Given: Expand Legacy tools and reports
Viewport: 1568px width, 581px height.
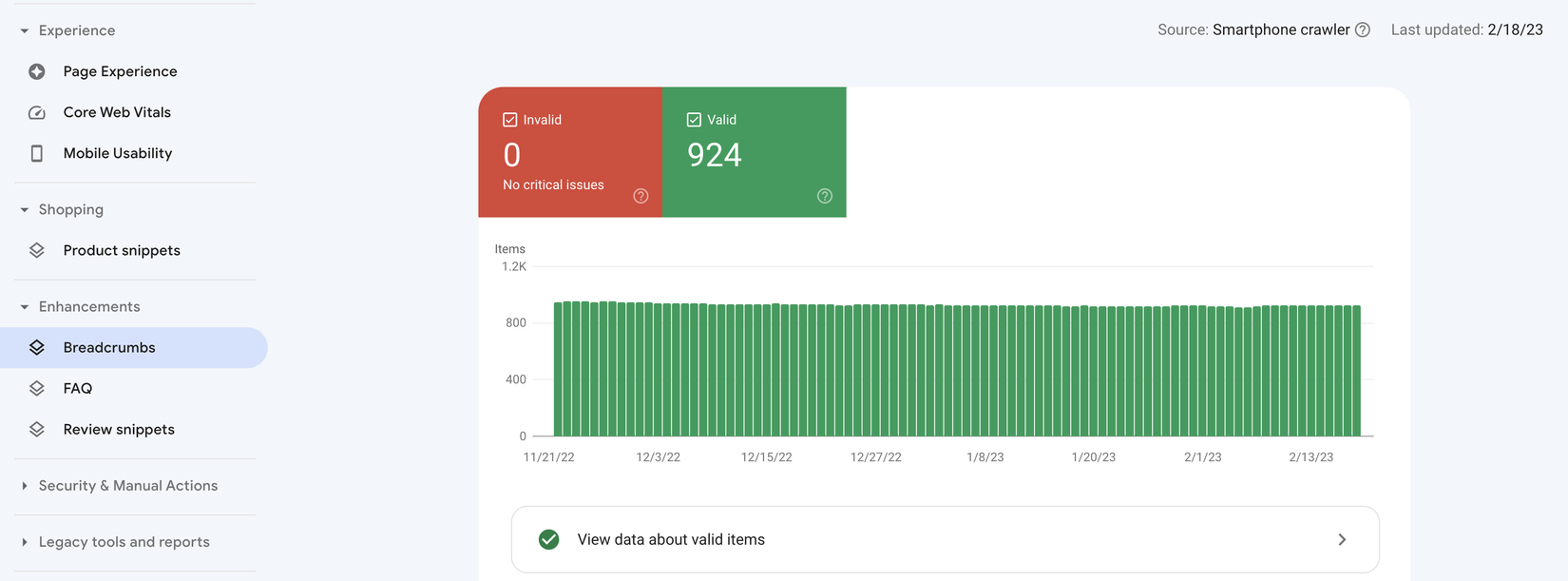Looking at the screenshot, I should coord(25,542).
